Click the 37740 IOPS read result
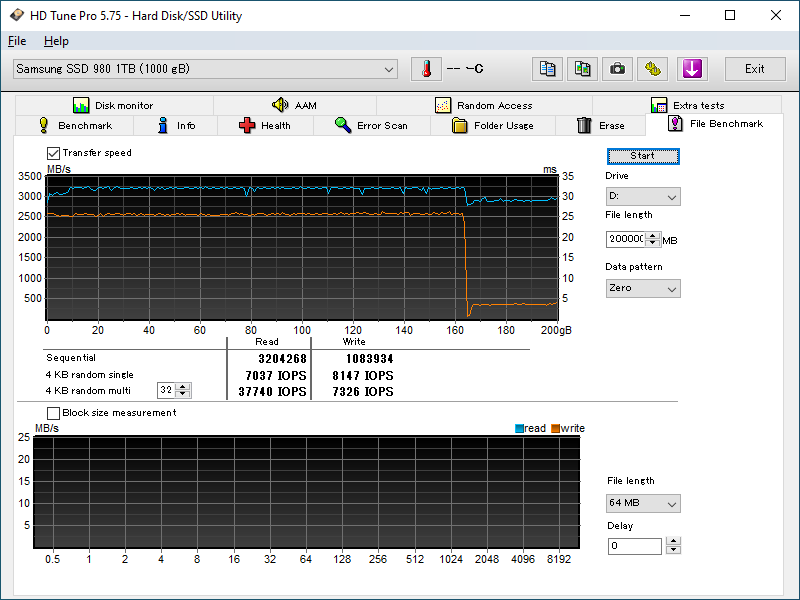Viewport: 800px width, 600px height. [272, 392]
